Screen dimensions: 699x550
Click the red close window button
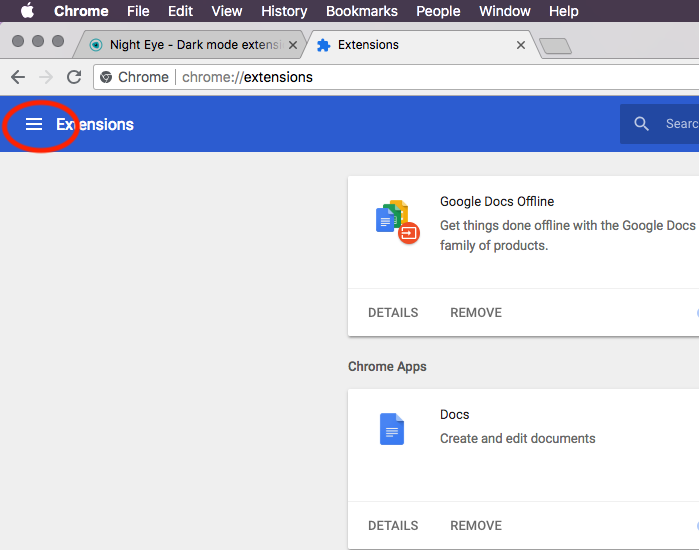click(18, 41)
